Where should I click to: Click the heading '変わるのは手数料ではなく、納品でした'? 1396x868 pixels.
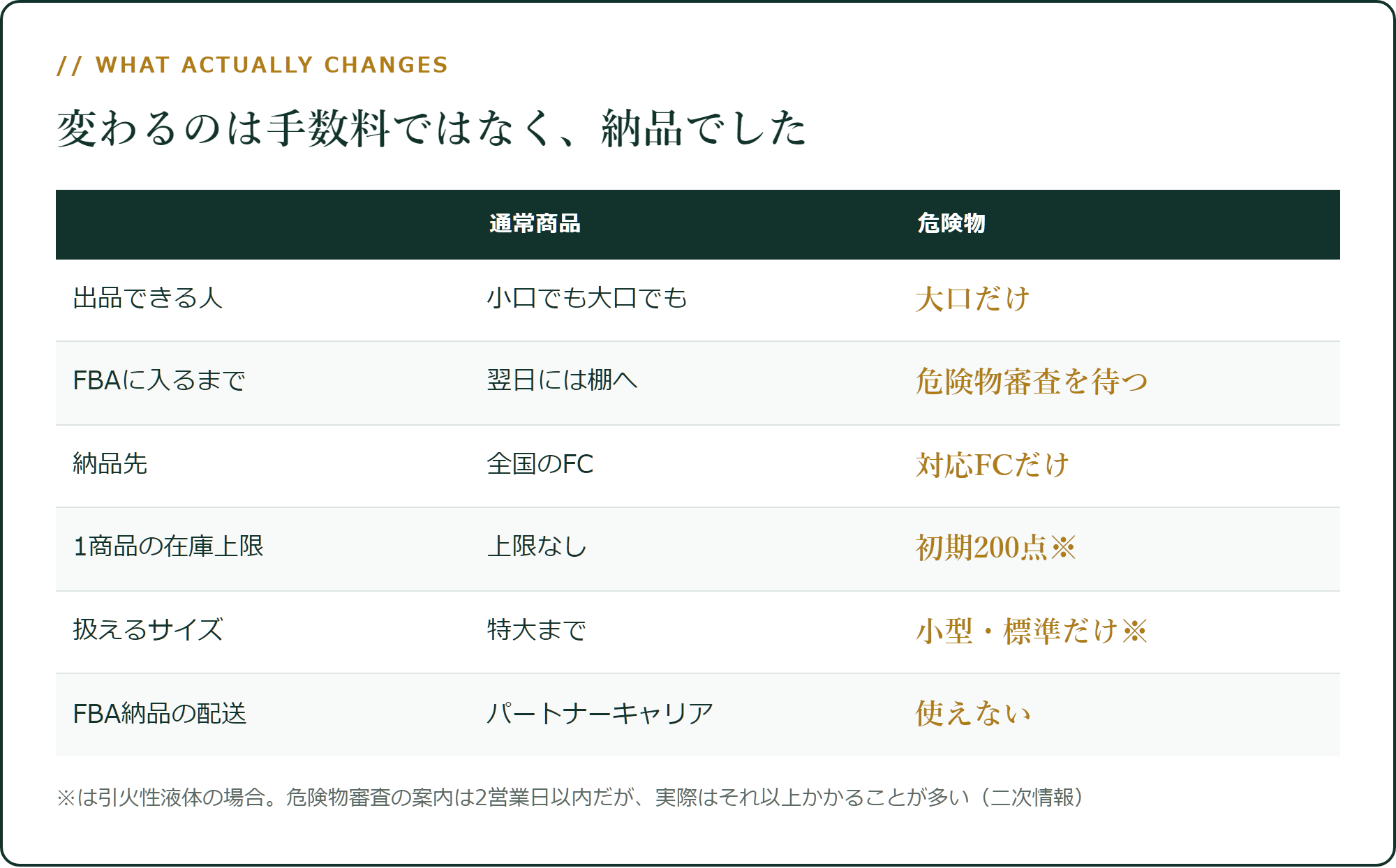point(431,128)
